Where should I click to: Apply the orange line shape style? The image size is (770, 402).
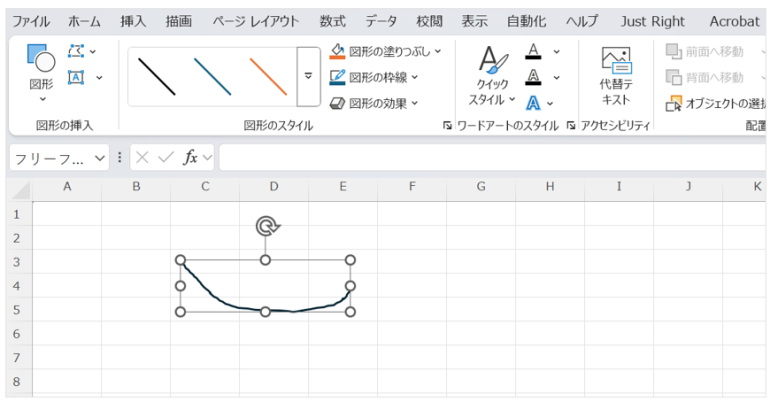pos(268,77)
